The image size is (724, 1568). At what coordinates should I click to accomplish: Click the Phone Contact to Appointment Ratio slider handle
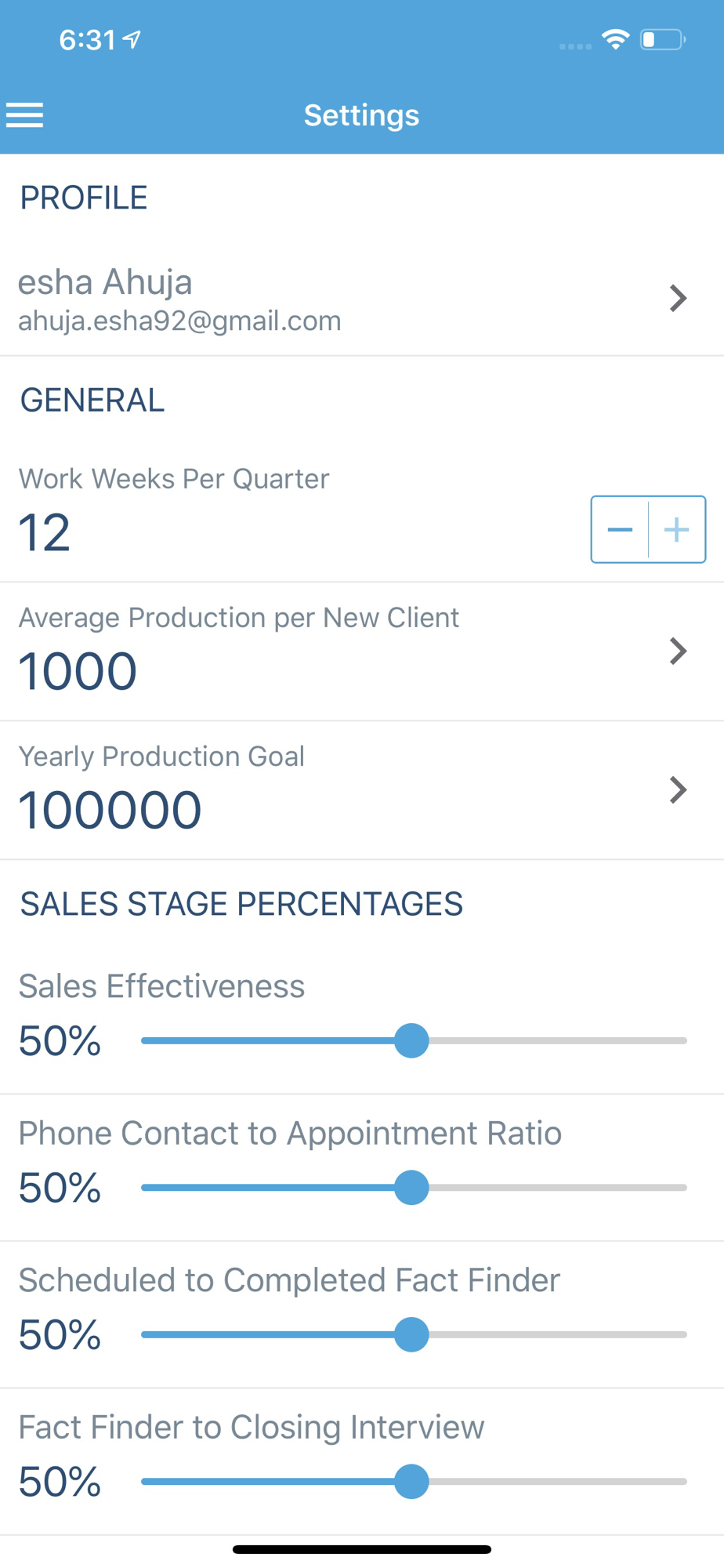[411, 1187]
